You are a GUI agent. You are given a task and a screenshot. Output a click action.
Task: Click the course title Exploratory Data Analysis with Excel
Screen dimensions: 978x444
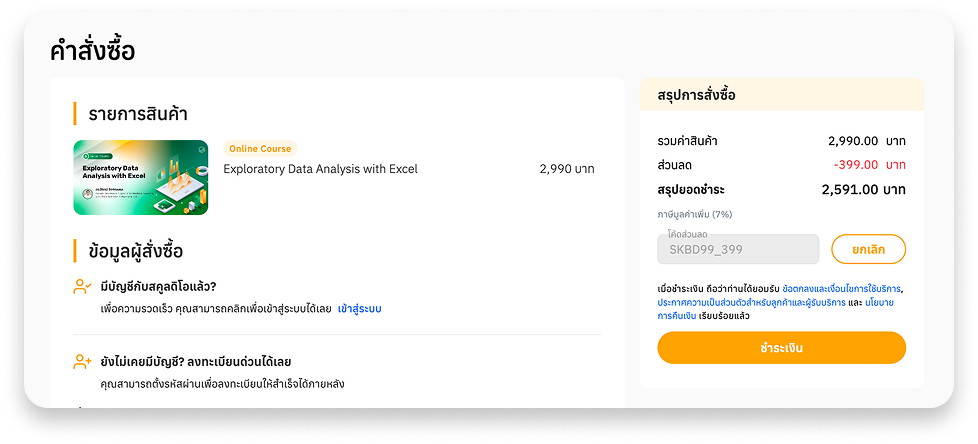click(x=320, y=169)
